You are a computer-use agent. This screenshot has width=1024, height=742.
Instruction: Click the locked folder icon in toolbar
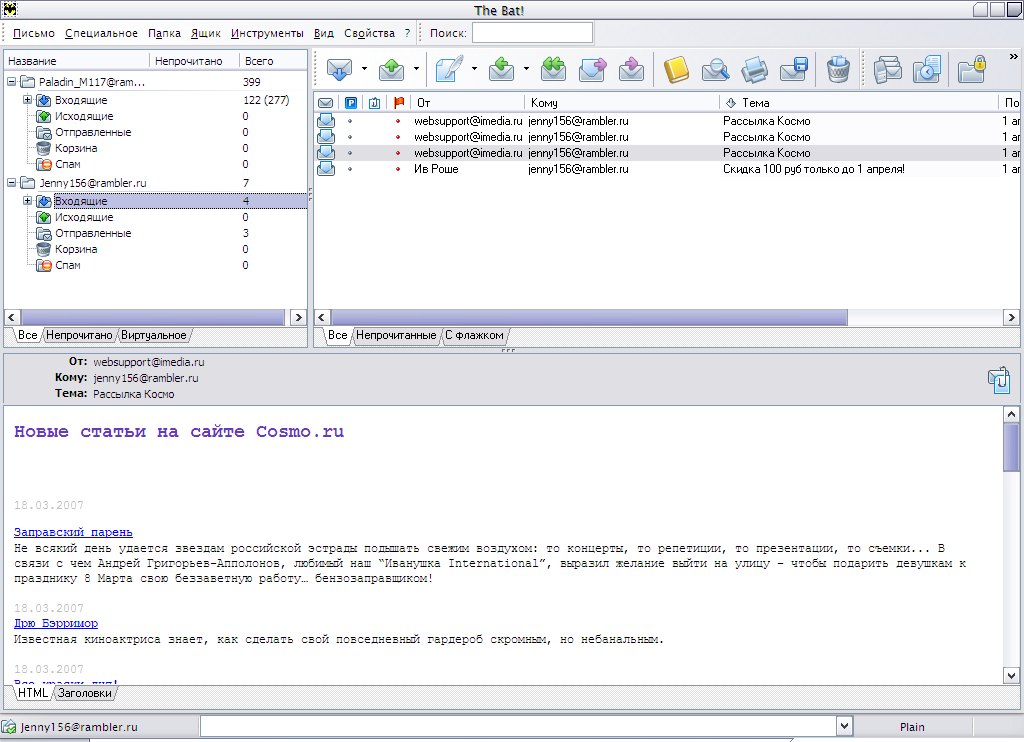tap(972, 69)
